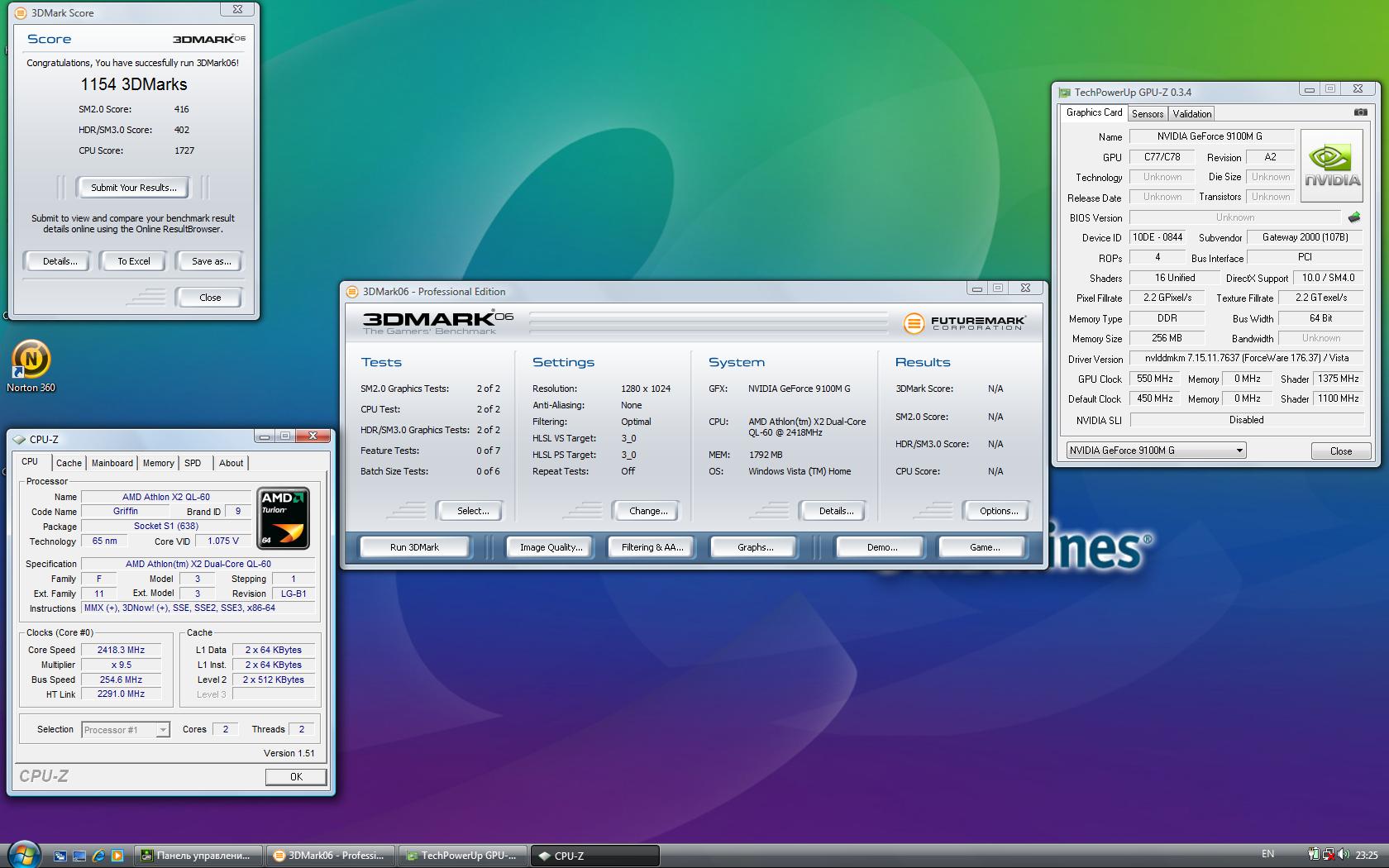Click the CPU-Z taskbar button
The image size is (1389, 868).
coord(595,856)
